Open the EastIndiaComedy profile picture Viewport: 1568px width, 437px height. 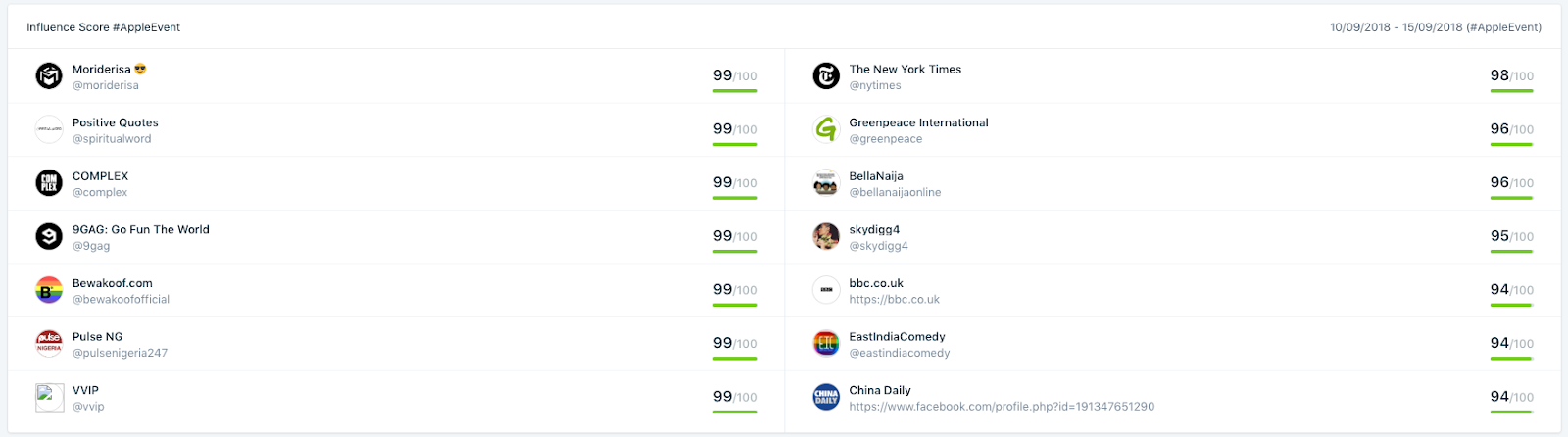(826, 343)
